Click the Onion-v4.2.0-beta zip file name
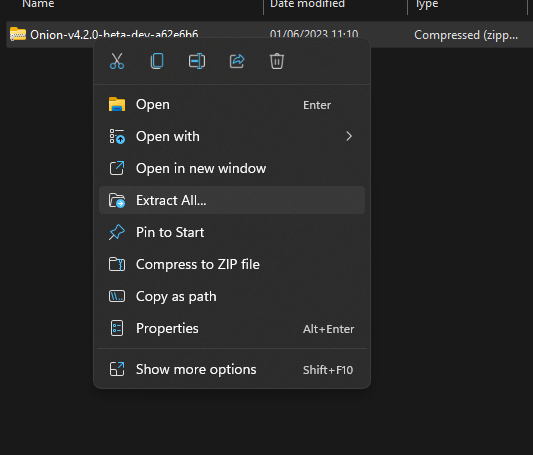 [114, 34]
